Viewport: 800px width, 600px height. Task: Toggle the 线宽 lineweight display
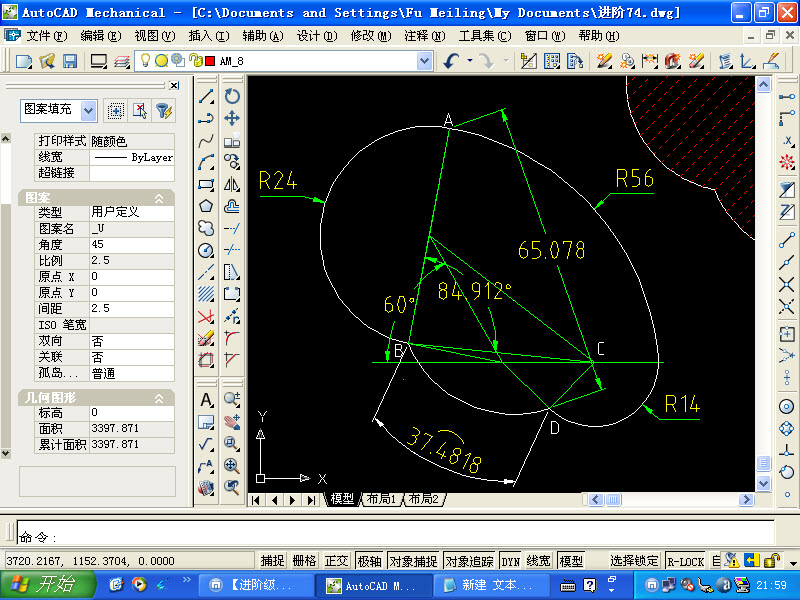[538, 561]
